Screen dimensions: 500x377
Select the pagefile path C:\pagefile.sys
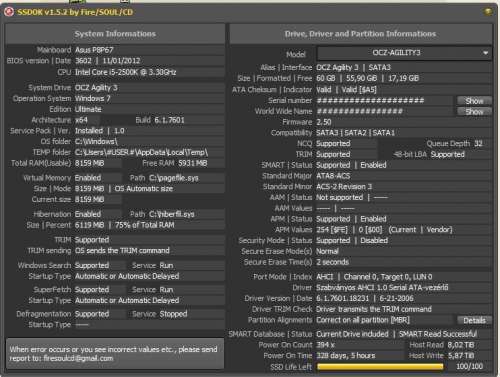[174, 178]
